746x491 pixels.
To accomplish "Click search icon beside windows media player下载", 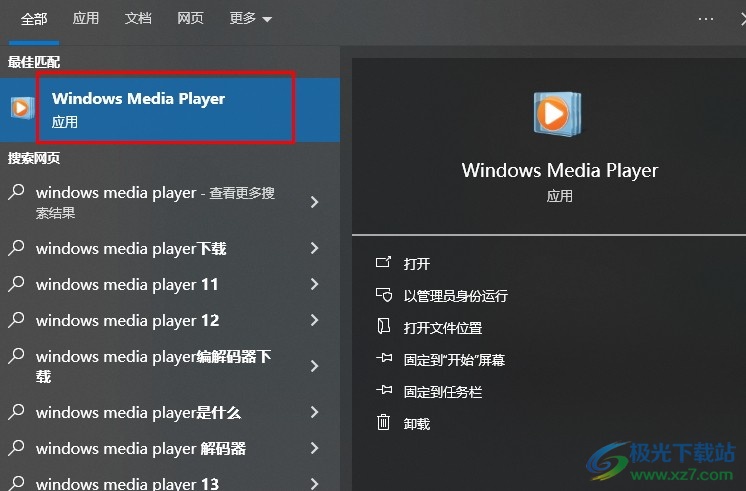I will click(x=17, y=248).
